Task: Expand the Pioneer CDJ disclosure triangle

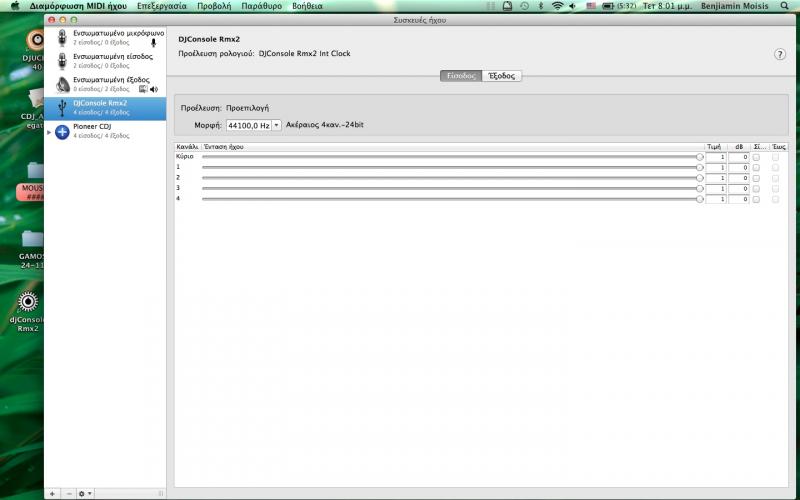Action: pos(49,131)
